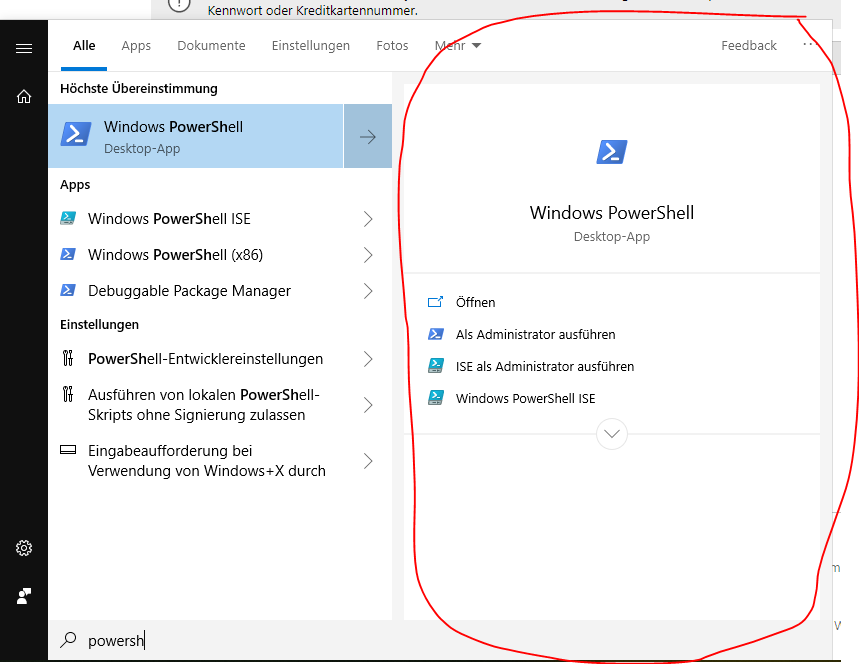Go to the Home icon in sidebar
This screenshot has width=859, height=664.
(x=24, y=97)
